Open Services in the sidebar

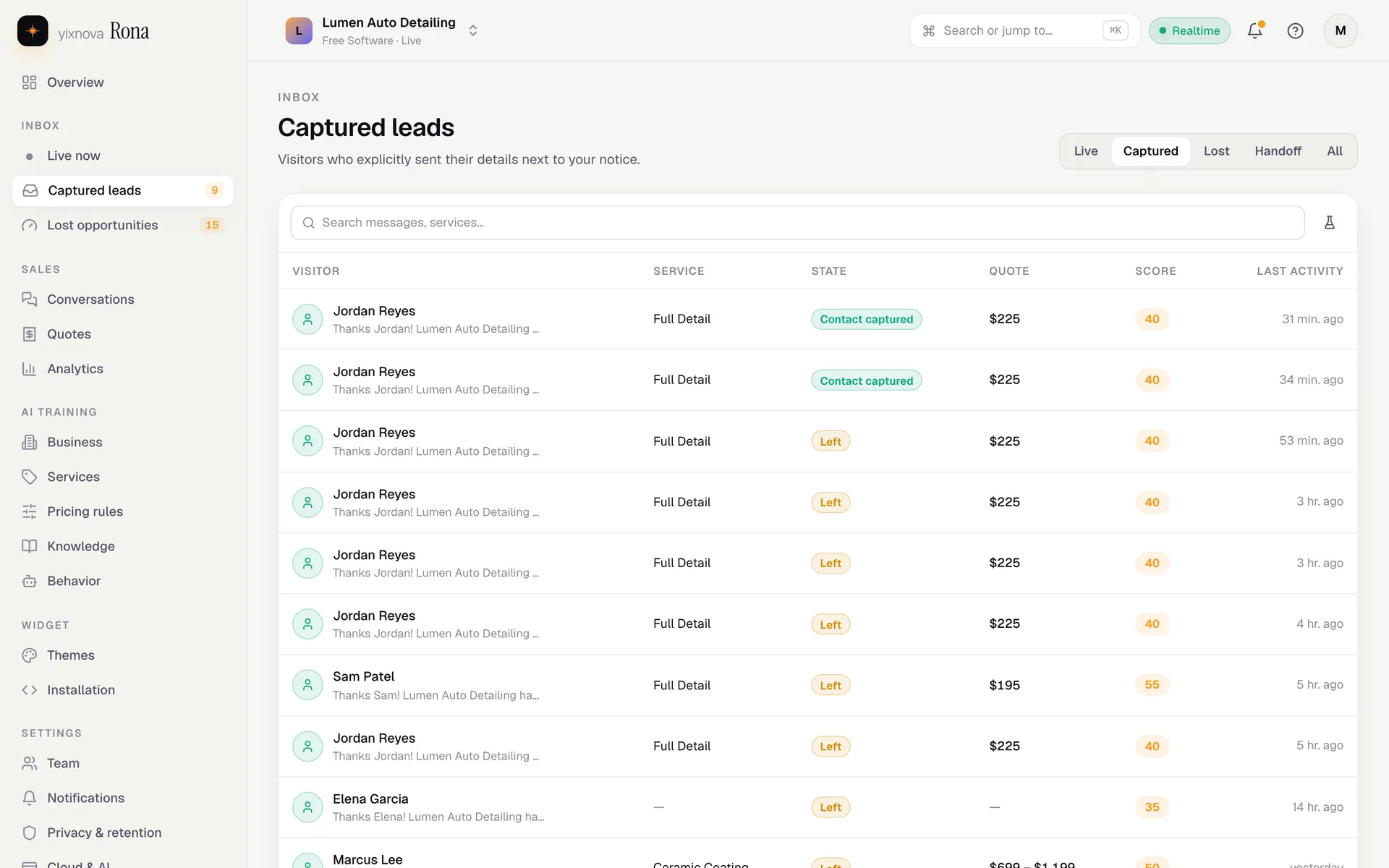[123, 477]
